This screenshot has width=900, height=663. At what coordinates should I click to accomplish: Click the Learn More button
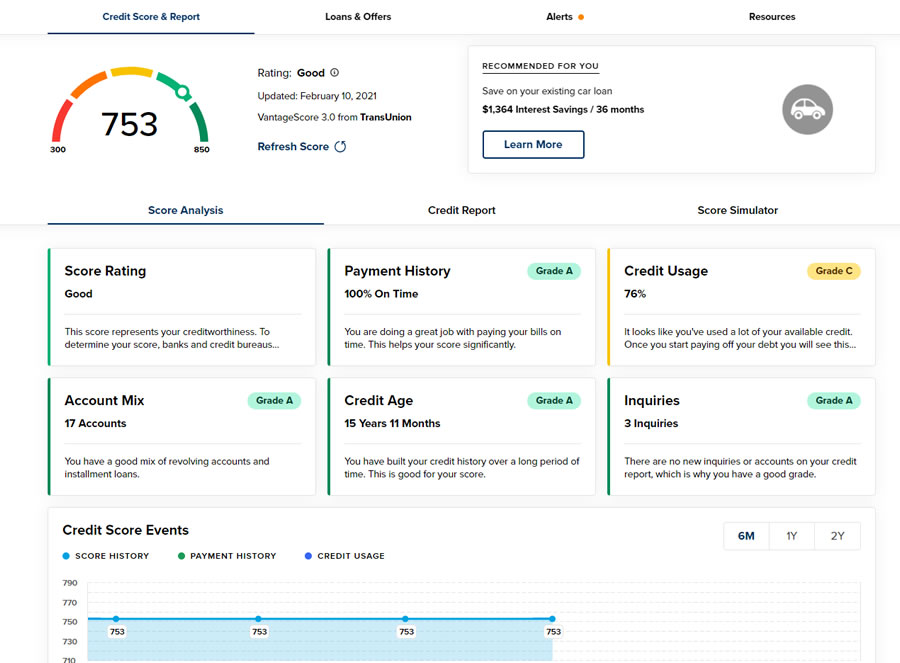533,144
